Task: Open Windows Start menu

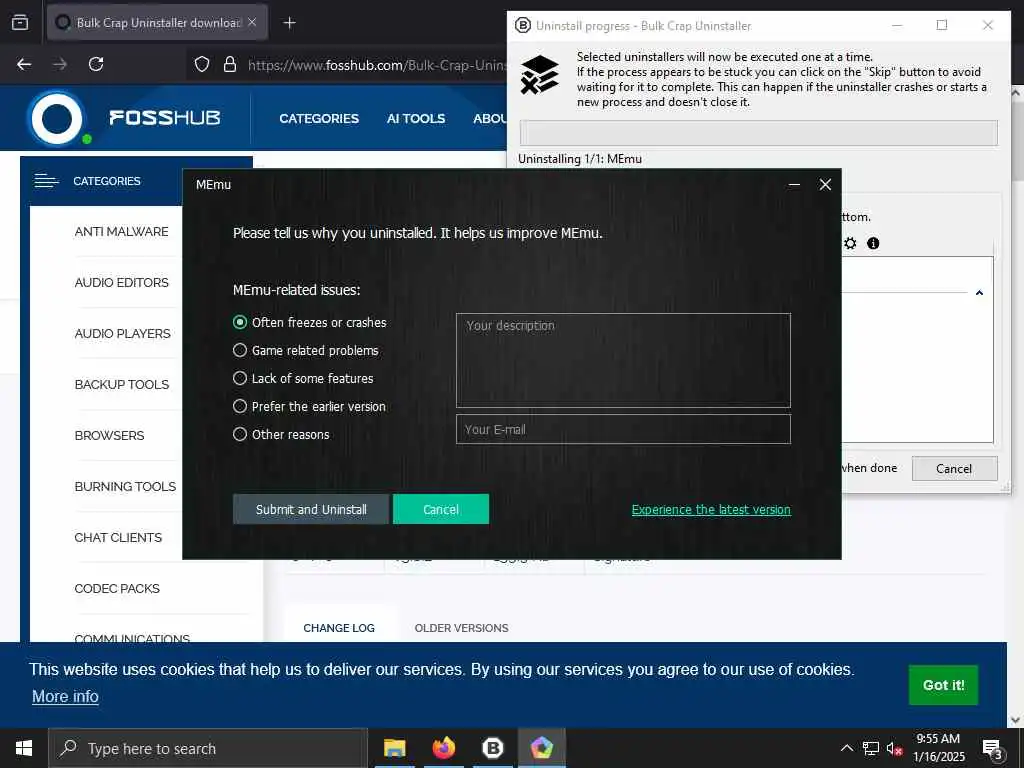Action: point(24,748)
